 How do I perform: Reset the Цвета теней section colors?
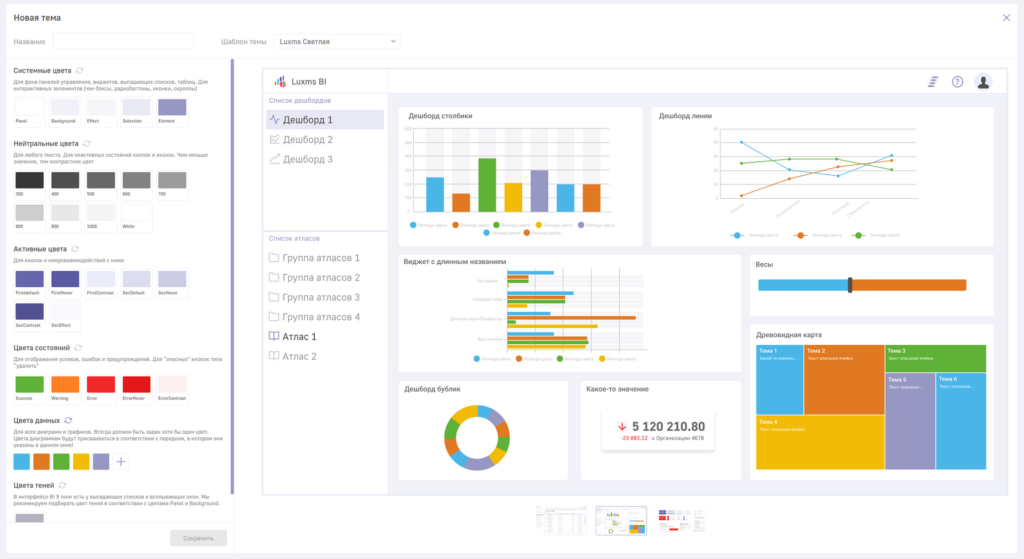tap(63, 485)
